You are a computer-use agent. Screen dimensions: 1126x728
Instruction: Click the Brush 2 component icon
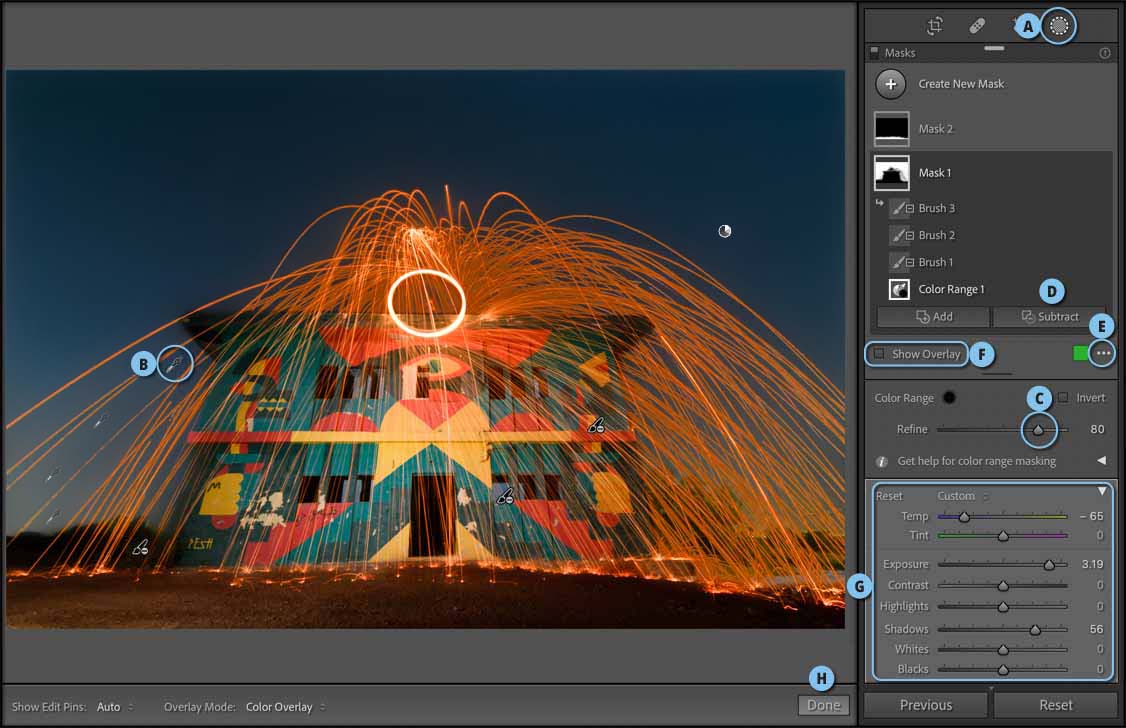[x=902, y=235]
